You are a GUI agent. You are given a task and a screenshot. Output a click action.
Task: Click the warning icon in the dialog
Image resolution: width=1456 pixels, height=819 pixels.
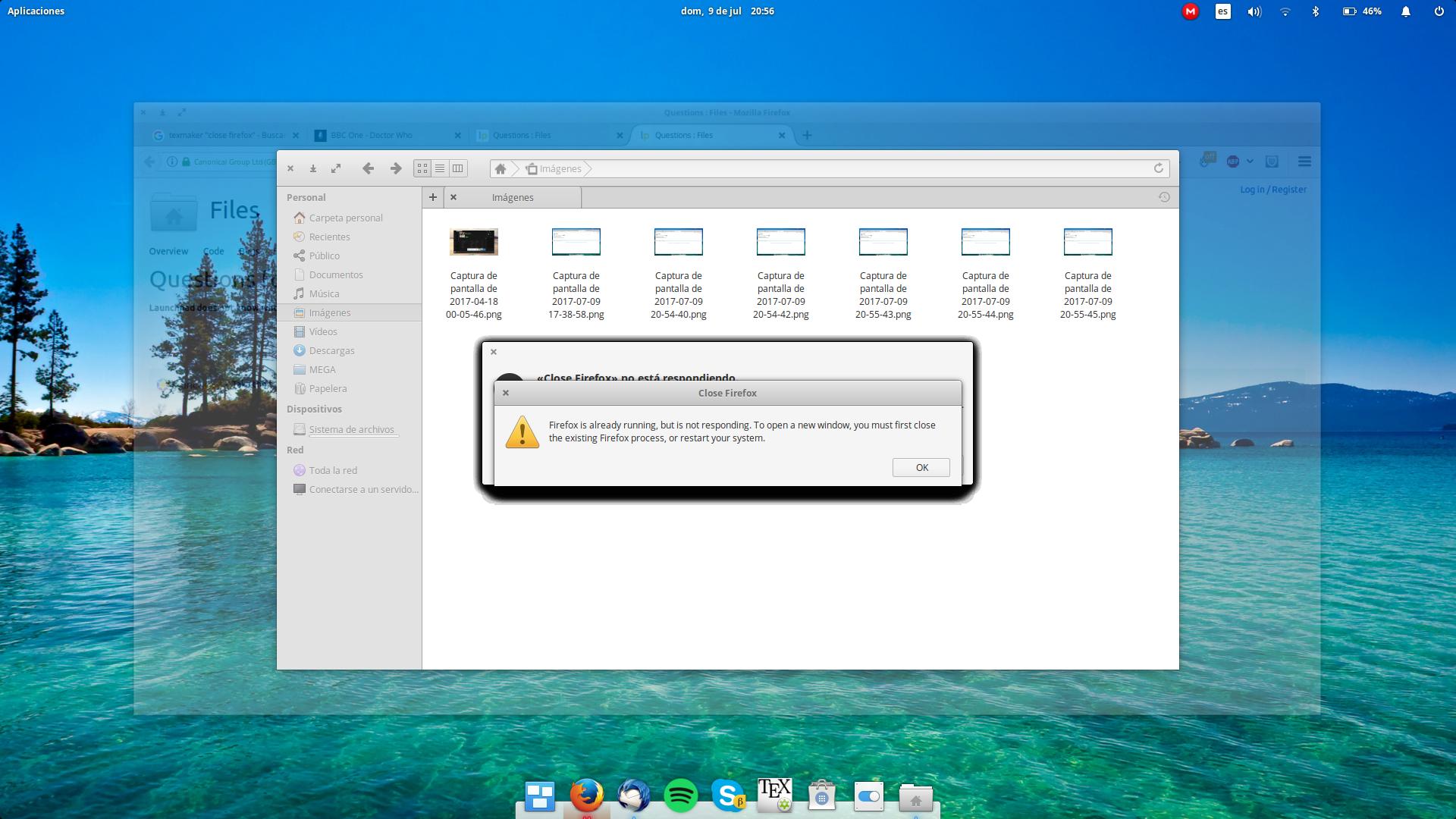point(522,431)
